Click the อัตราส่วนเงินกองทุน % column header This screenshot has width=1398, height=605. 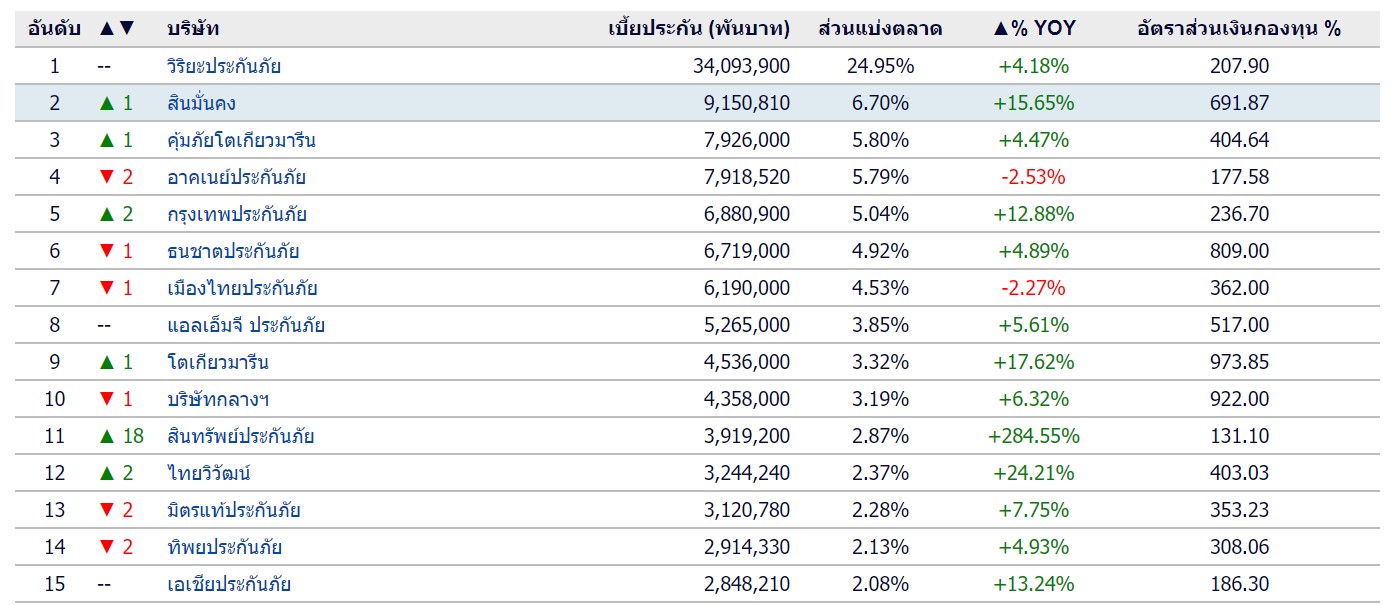1239,29
